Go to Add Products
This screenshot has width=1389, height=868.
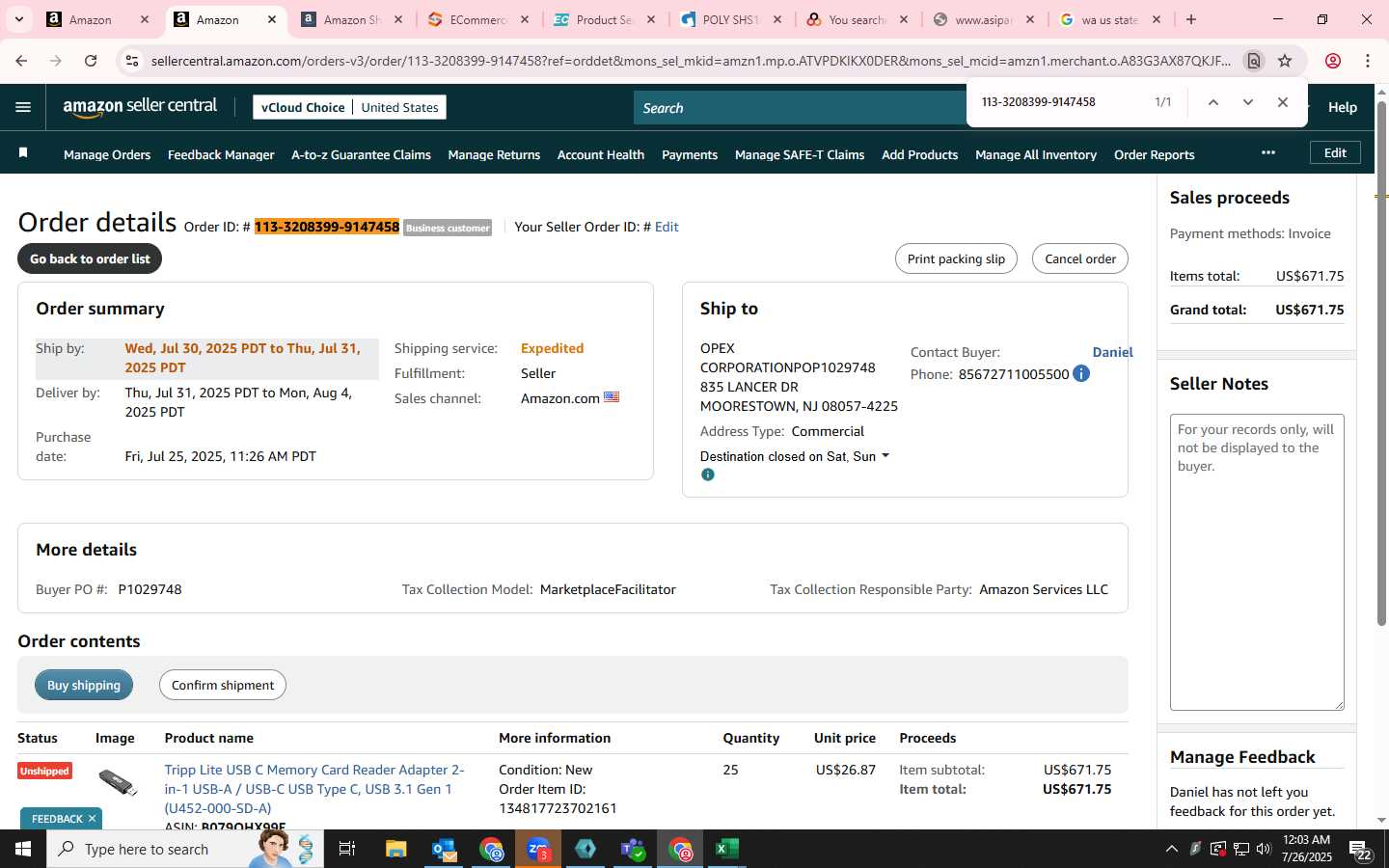(919, 154)
